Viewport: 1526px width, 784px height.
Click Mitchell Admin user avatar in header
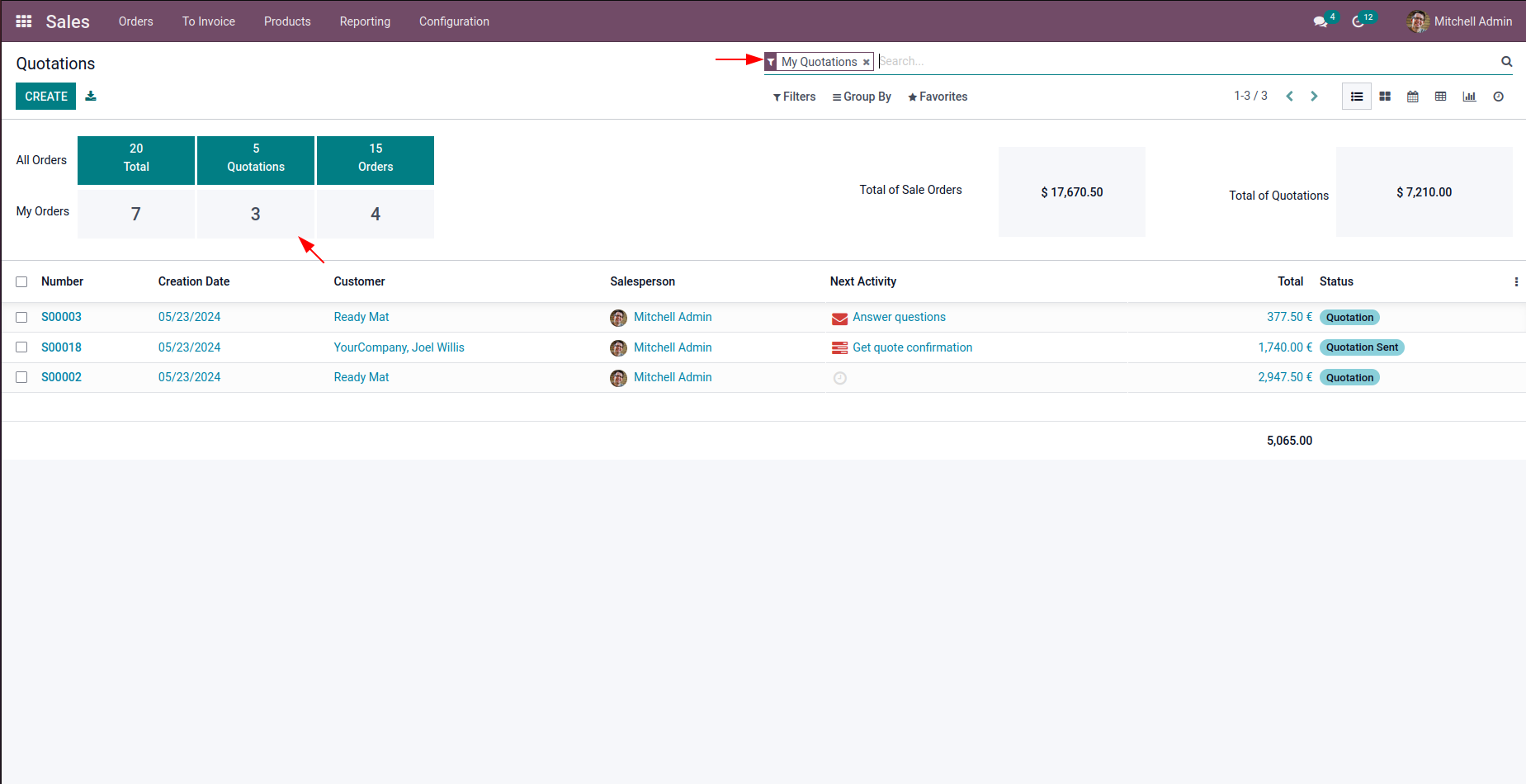pos(1418,21)
